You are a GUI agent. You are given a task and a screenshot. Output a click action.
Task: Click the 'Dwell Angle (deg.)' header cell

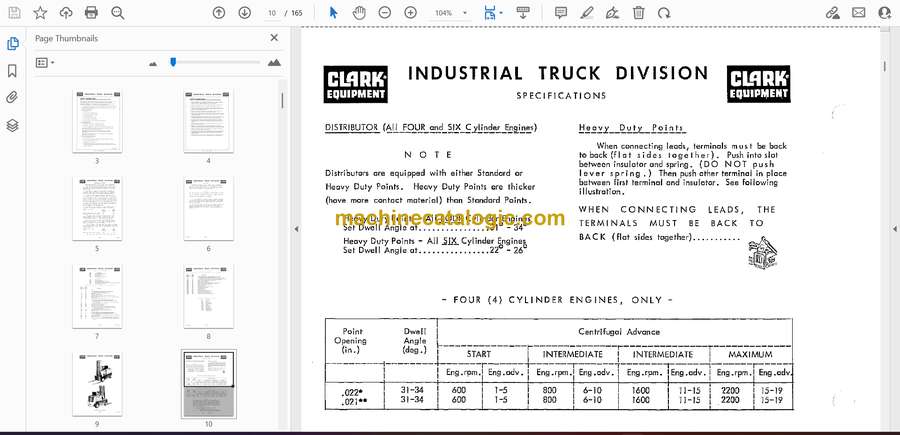(x=414, y=340)
